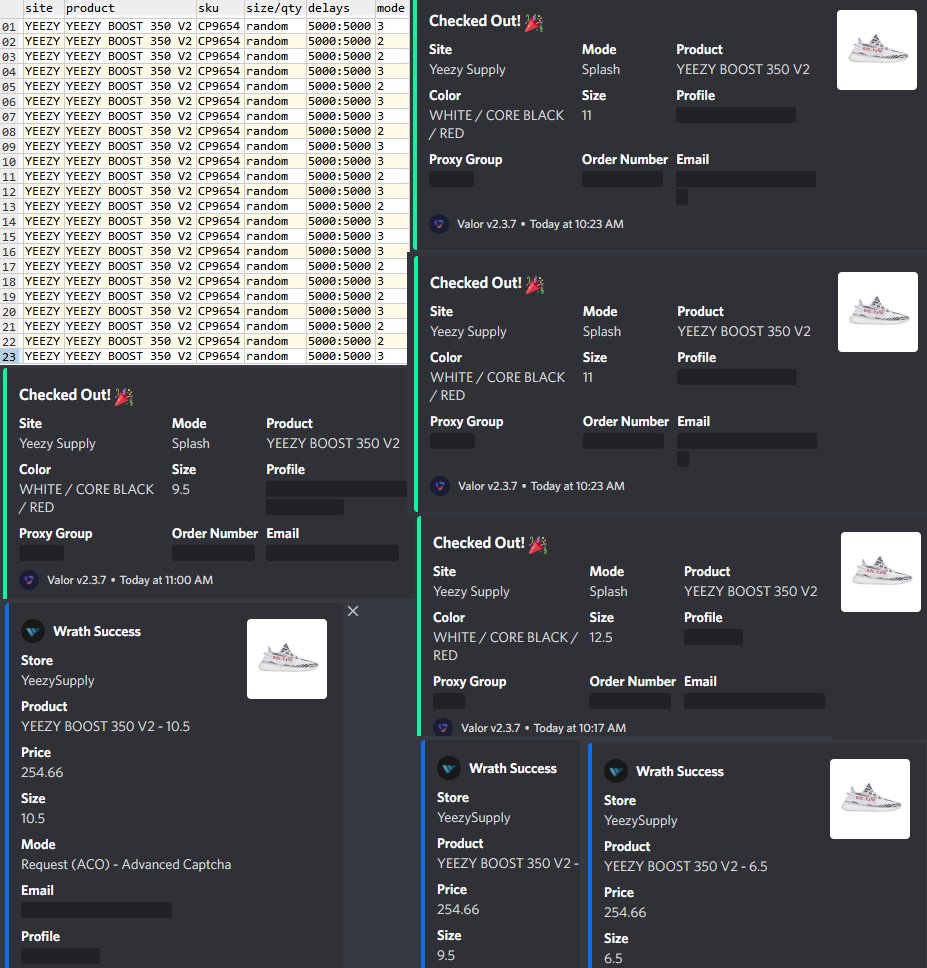This screenshot has width=927, height=968.
Task: Click 'Request (ACO) - Advanced Captcha' mode text
Action: 126,864
